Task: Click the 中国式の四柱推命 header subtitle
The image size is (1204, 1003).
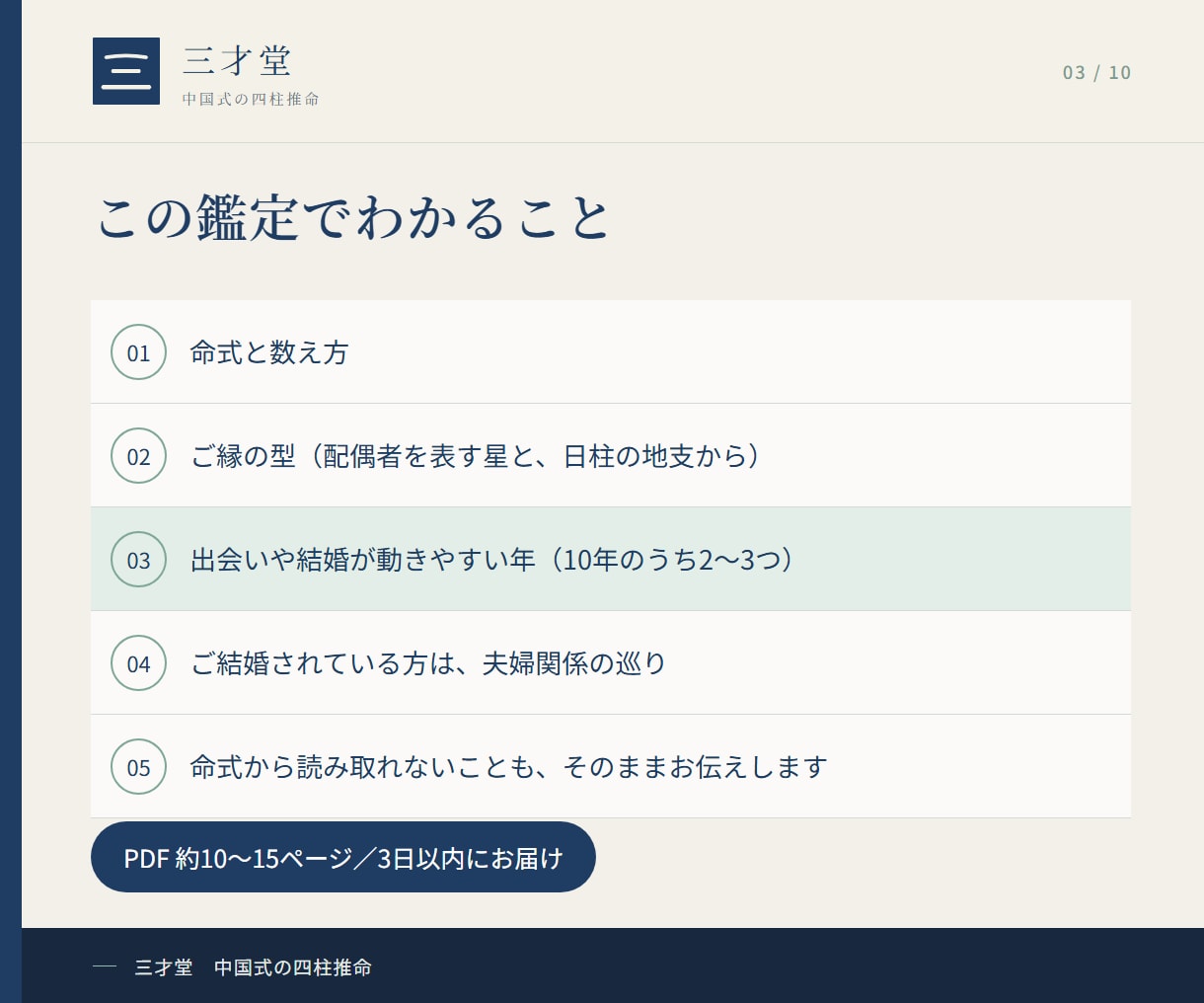Action: pos(251,99)
